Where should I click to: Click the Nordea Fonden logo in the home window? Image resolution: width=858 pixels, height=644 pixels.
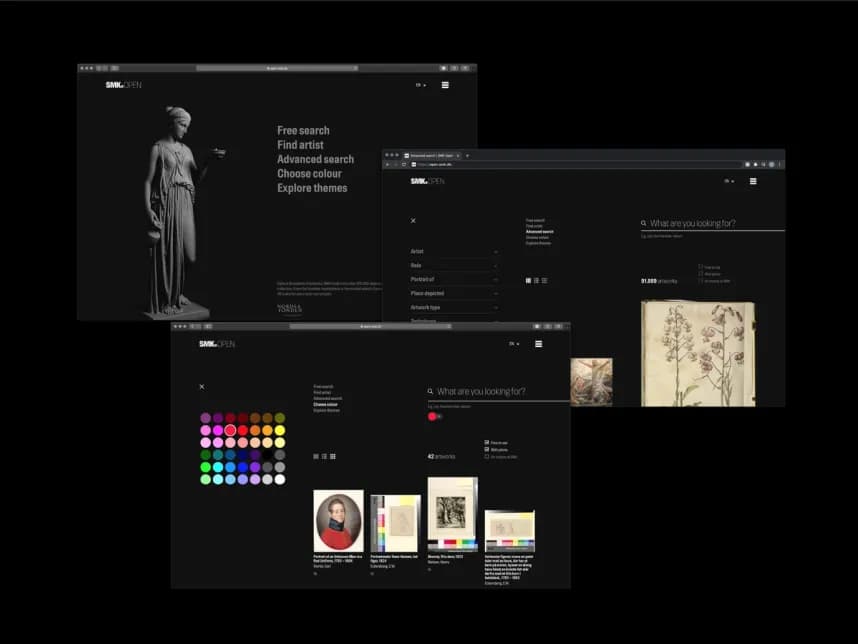(x=289, y=309)
